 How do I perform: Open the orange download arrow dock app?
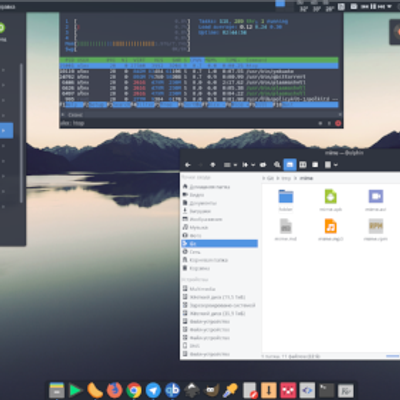(269, 390)
